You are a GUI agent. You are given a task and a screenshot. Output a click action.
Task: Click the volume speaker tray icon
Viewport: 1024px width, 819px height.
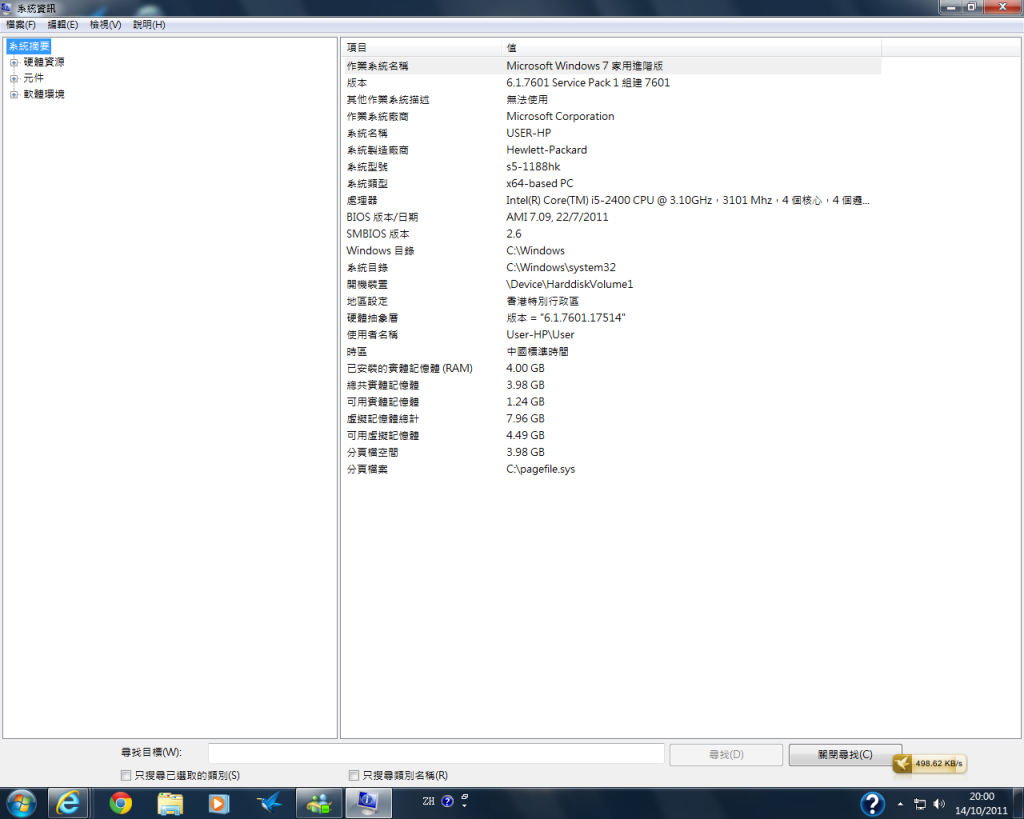tap(939, 803)
